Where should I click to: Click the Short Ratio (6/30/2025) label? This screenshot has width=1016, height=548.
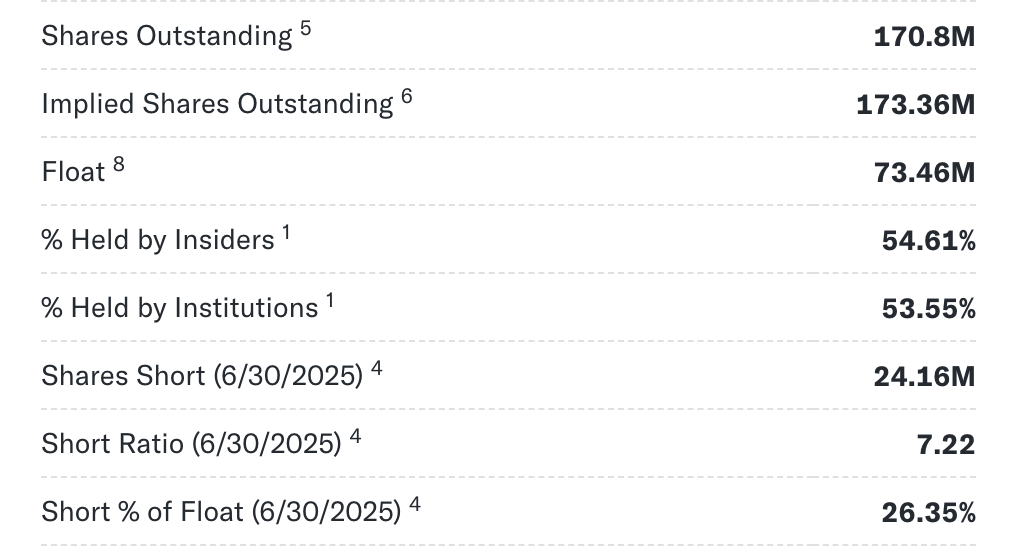pyautogui.click(x=191, y=444)
